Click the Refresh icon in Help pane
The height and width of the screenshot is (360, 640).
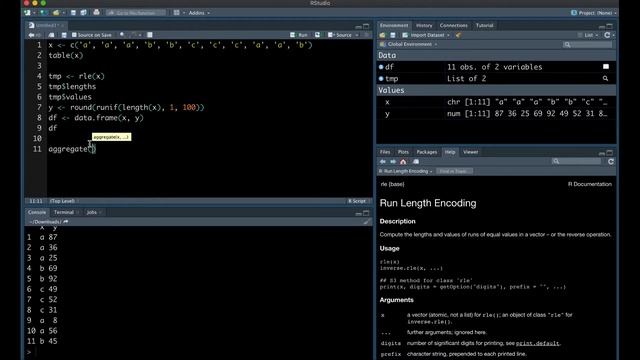pos(611,162)
